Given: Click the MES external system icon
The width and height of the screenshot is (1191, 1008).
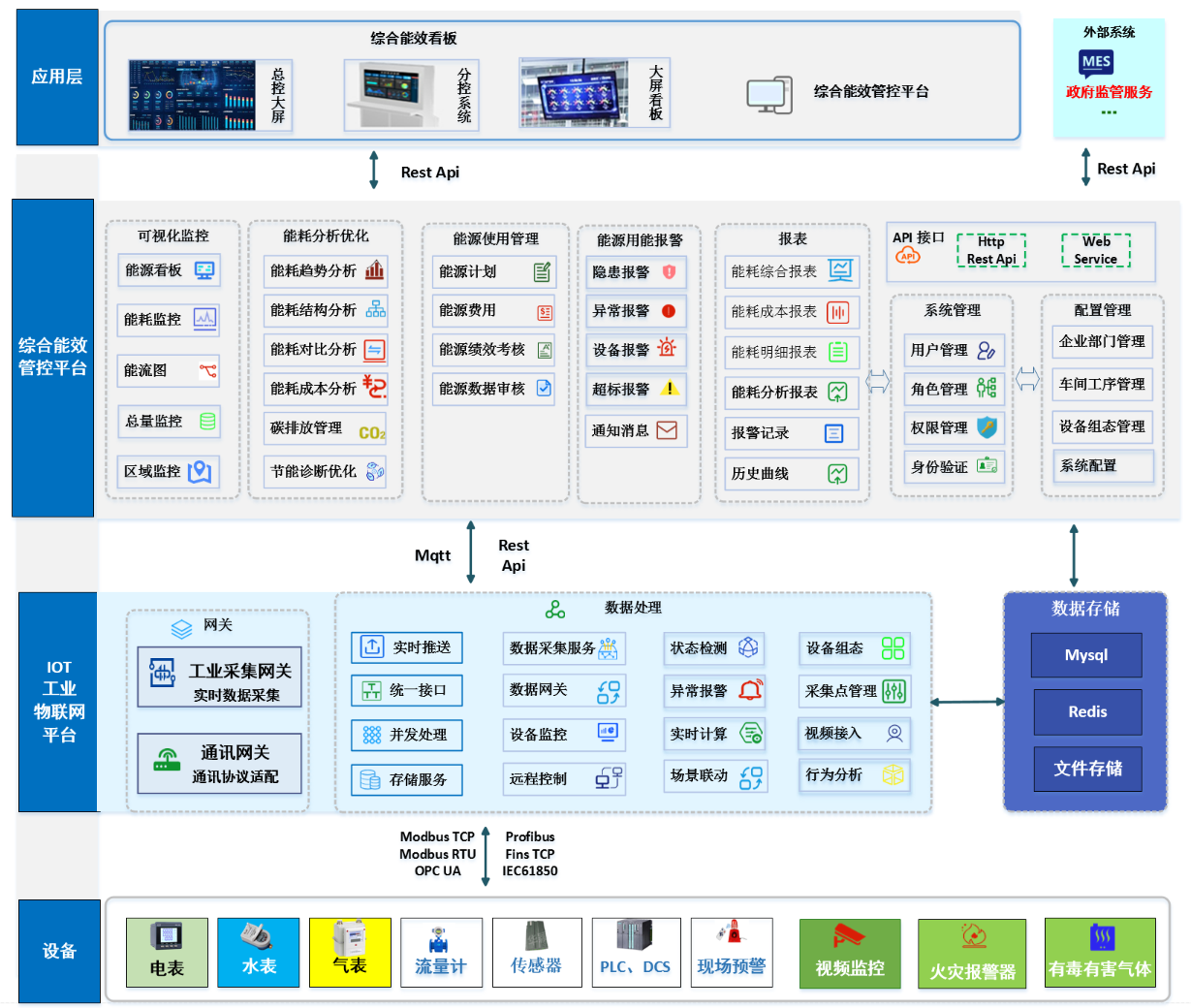Looking at the screenshot, I should 1096,63.
